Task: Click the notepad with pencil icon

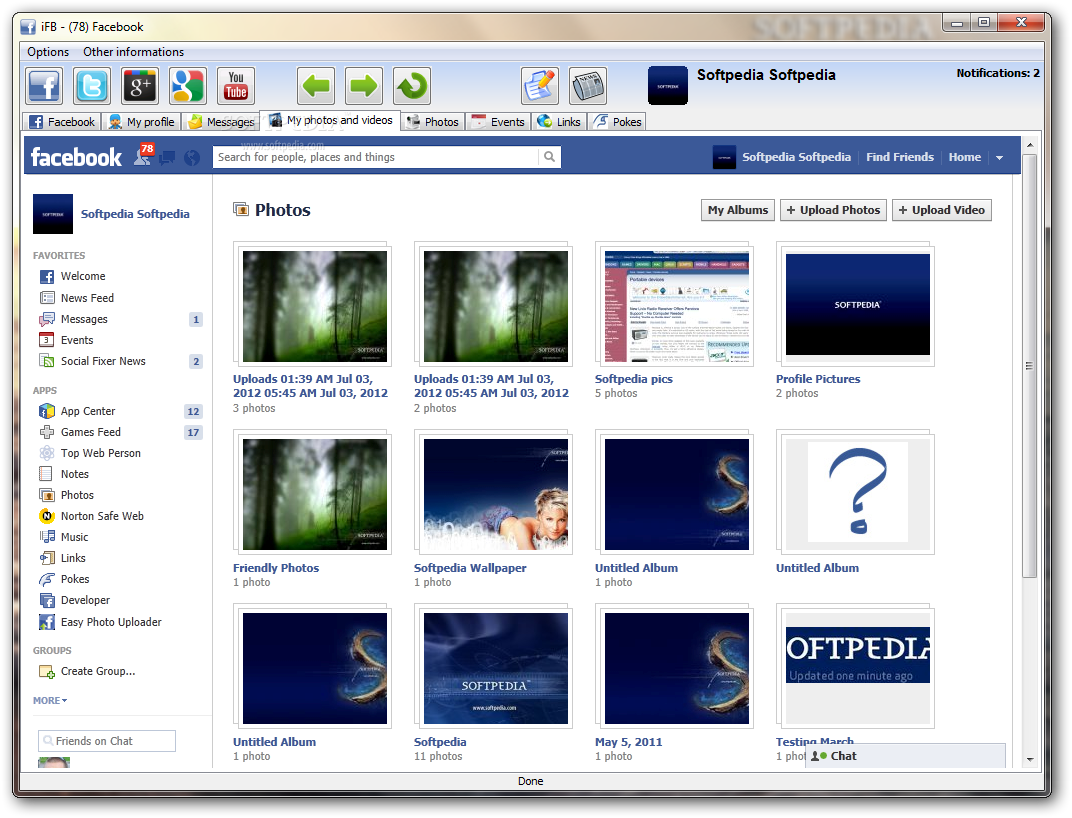Action: click(539, 86)
